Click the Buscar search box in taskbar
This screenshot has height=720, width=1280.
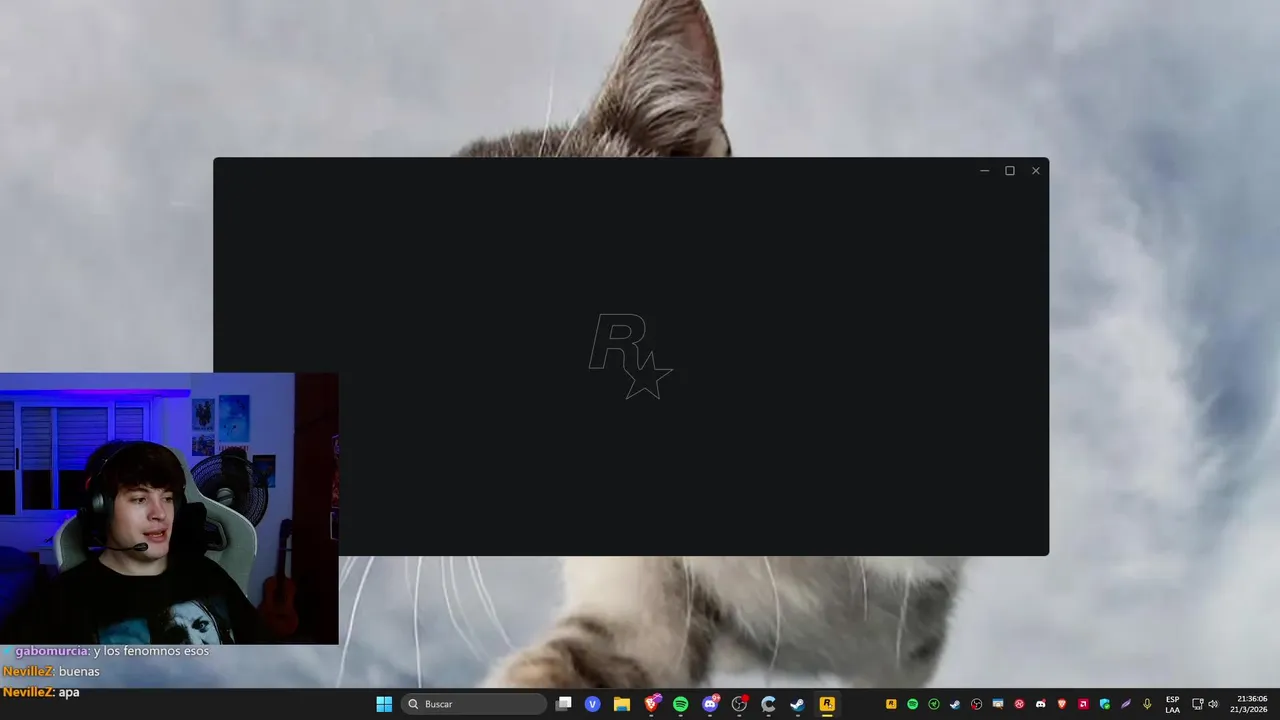(474, 704)
